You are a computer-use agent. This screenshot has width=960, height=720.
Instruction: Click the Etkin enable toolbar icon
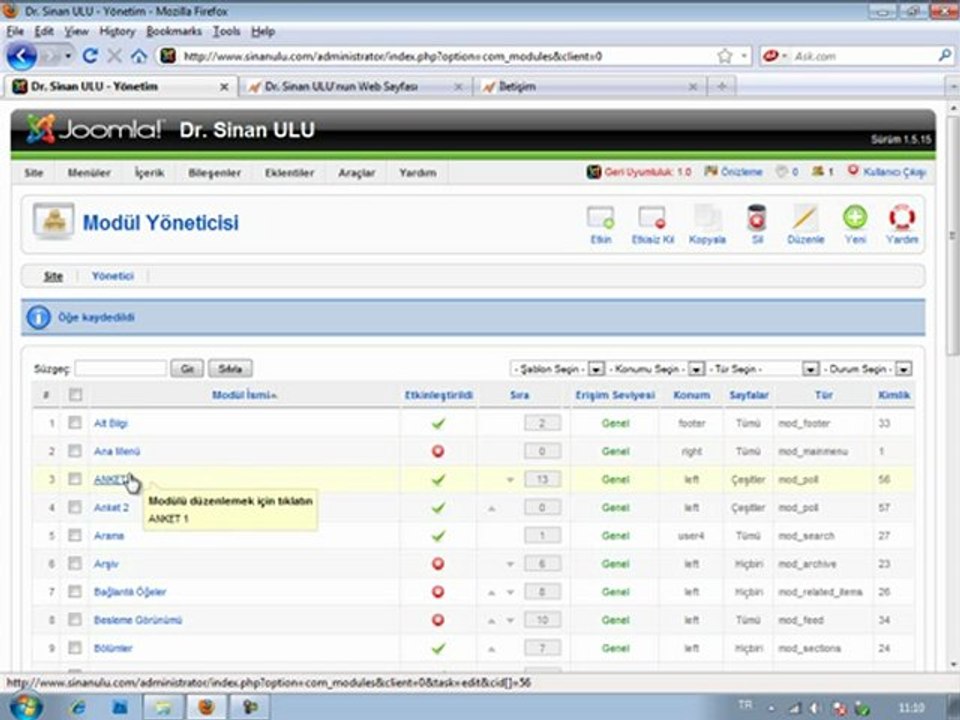pyautogui.click(x=601, y=218)
